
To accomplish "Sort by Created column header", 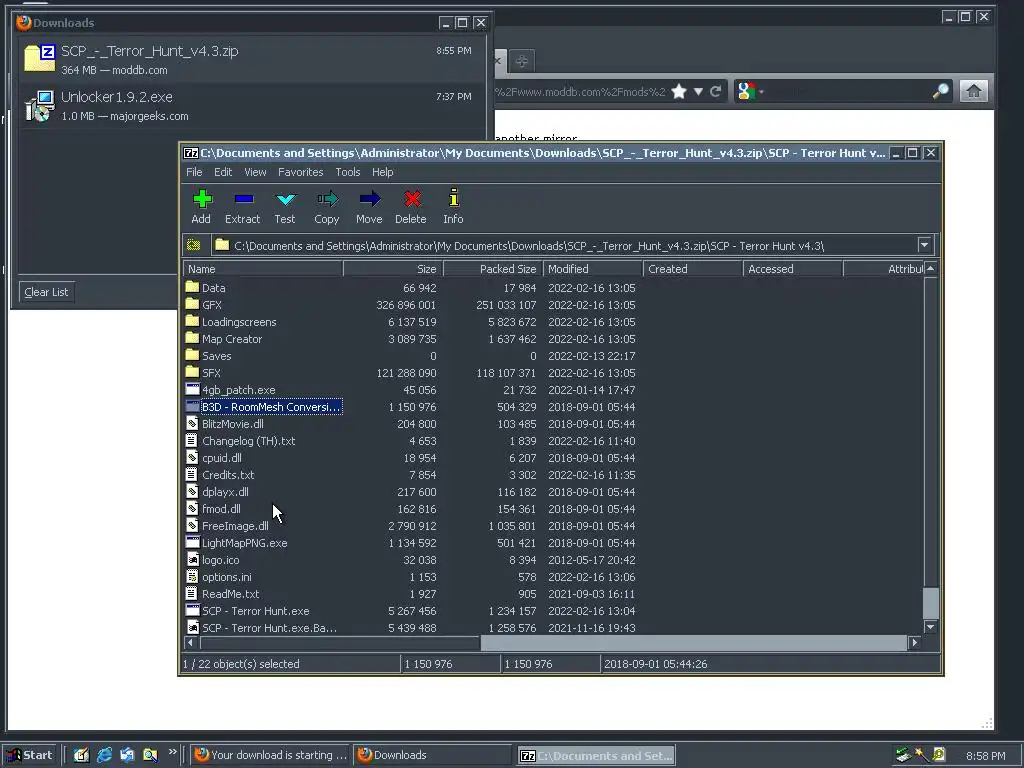I will [693, 269].
